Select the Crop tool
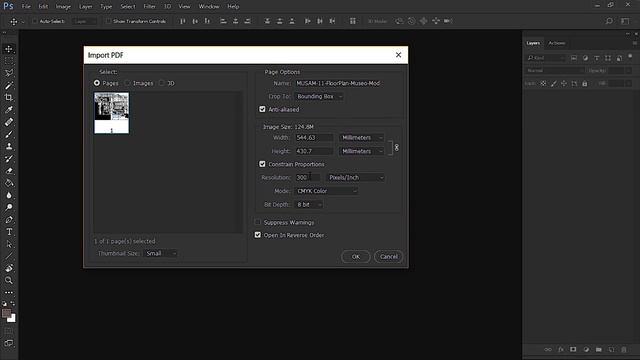 9,98
